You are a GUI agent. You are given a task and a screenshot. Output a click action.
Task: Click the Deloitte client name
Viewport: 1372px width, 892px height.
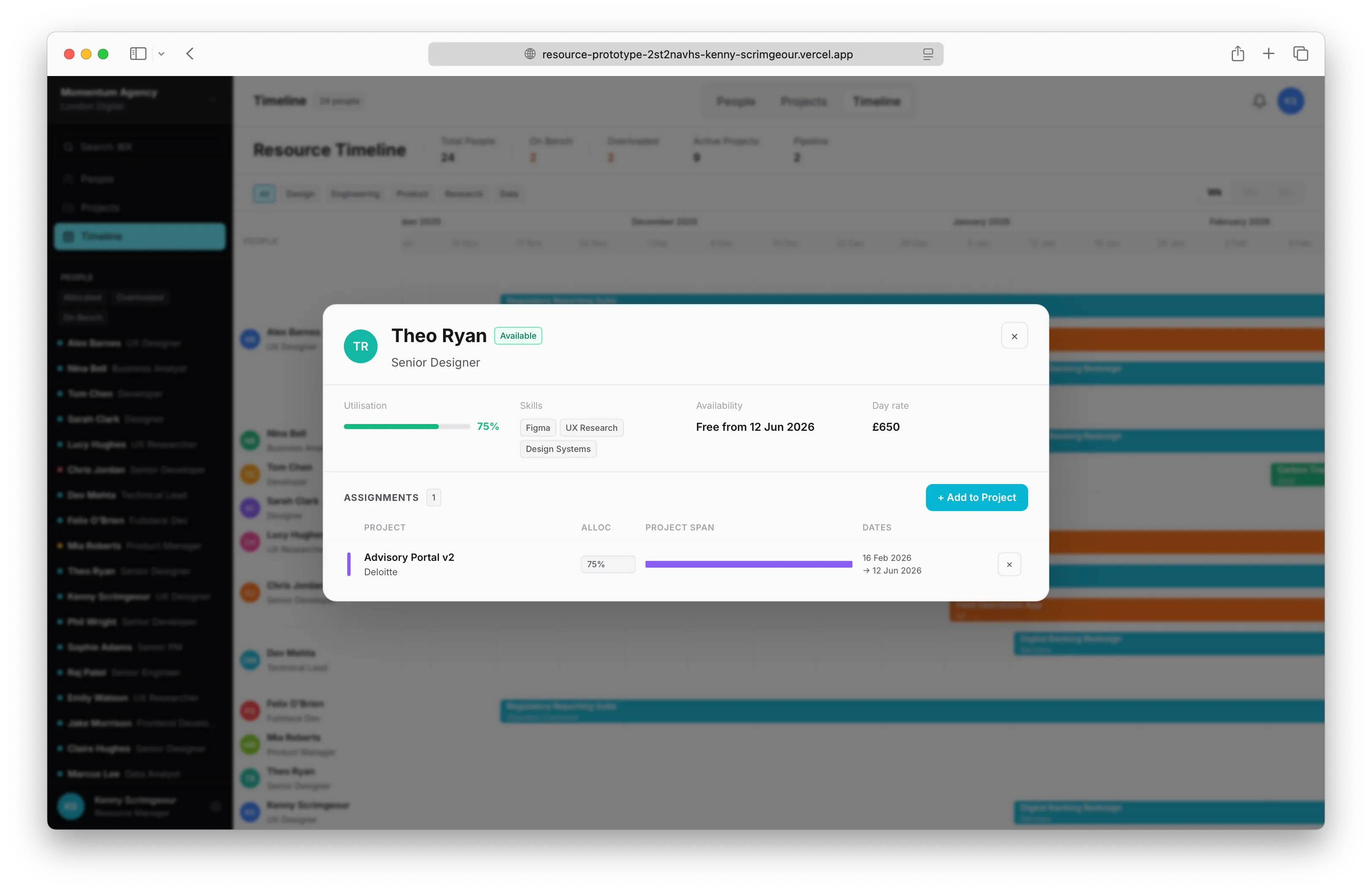(x=381, y=572)
